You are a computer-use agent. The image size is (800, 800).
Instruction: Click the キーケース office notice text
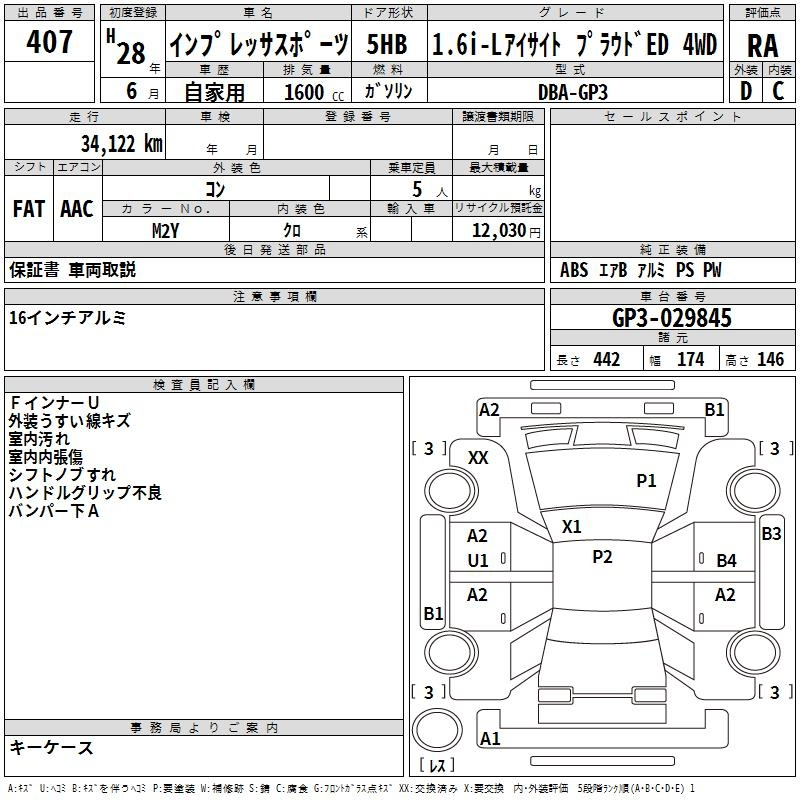click(x=52, y=747)
